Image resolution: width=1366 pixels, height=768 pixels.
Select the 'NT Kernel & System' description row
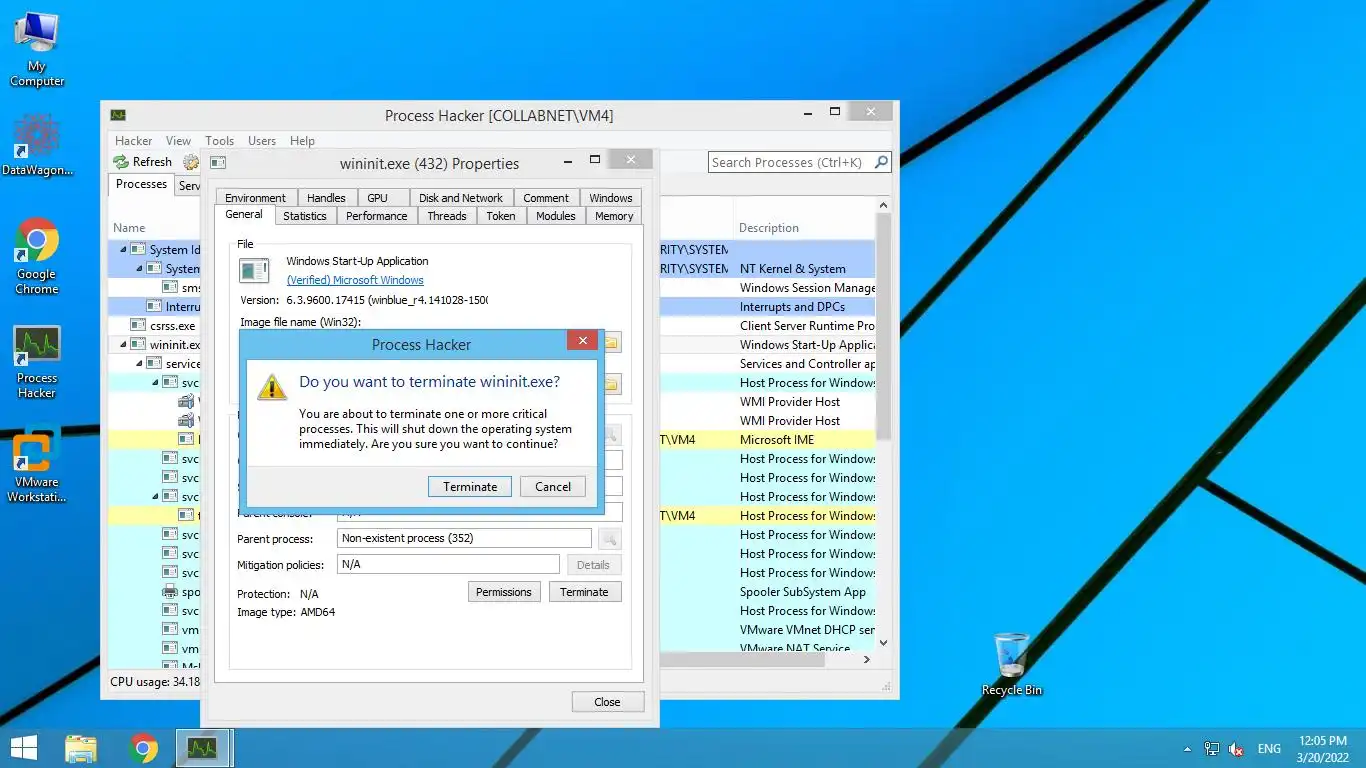coord(793,269)
